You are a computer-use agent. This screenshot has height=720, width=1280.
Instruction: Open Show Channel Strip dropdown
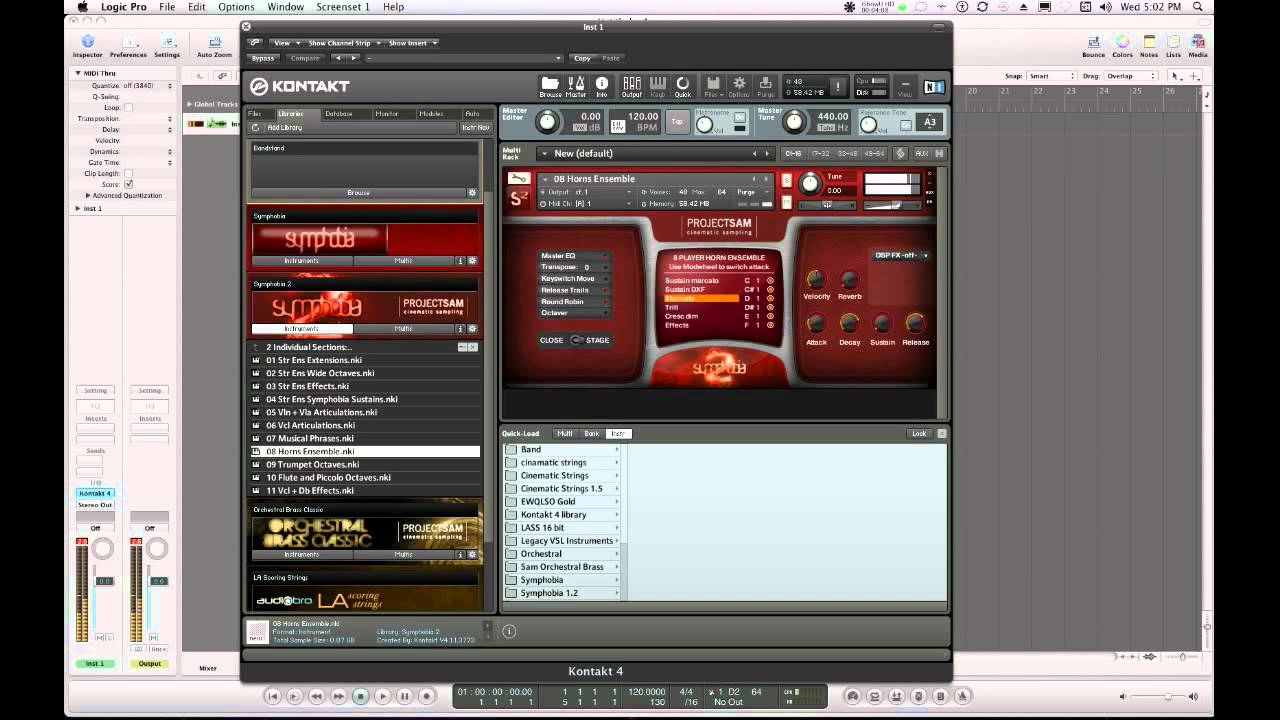[344, 43]
